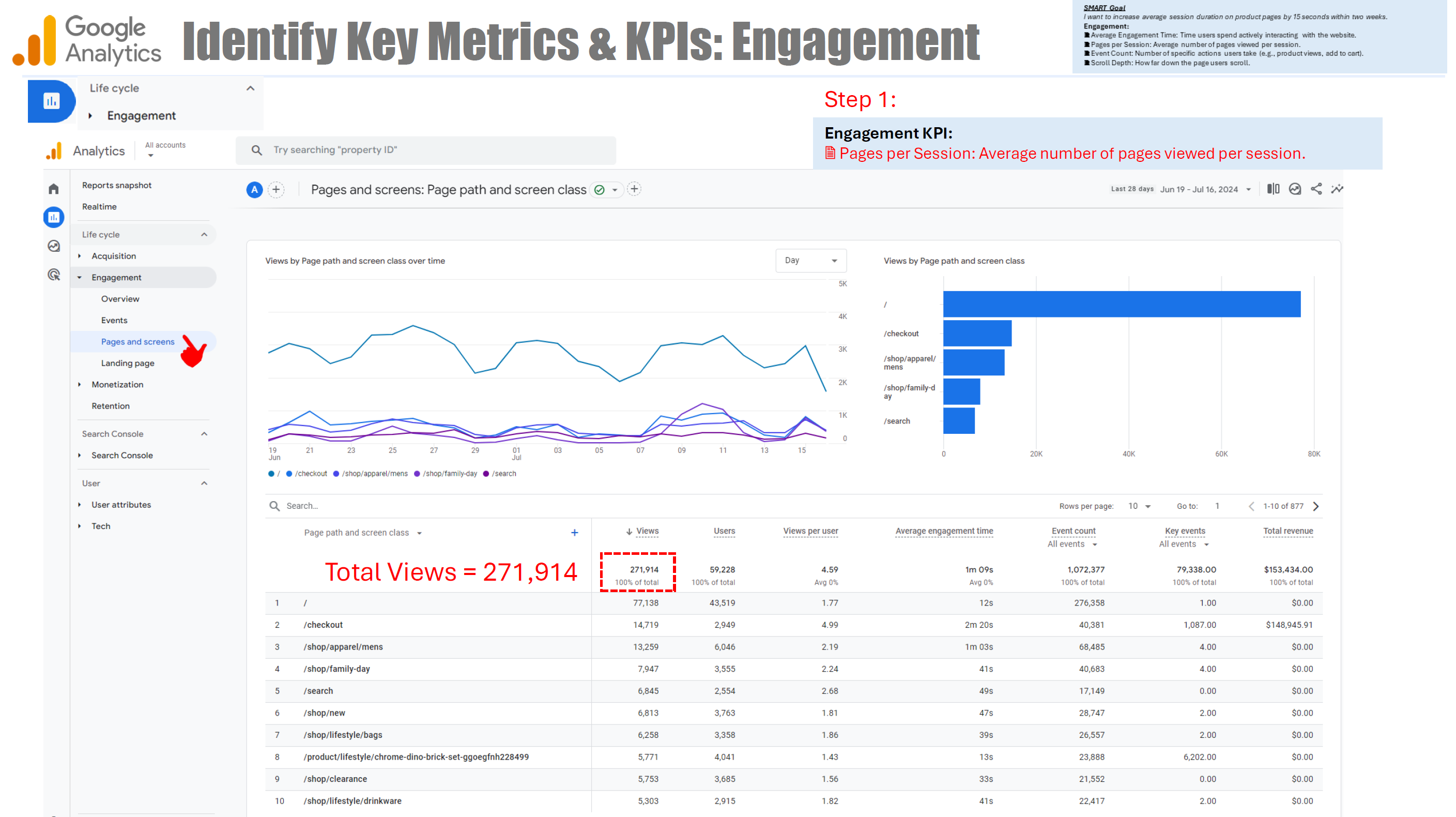
Task: Collapse the Life cycle section in sidebar
Action: tap(204, 235)
